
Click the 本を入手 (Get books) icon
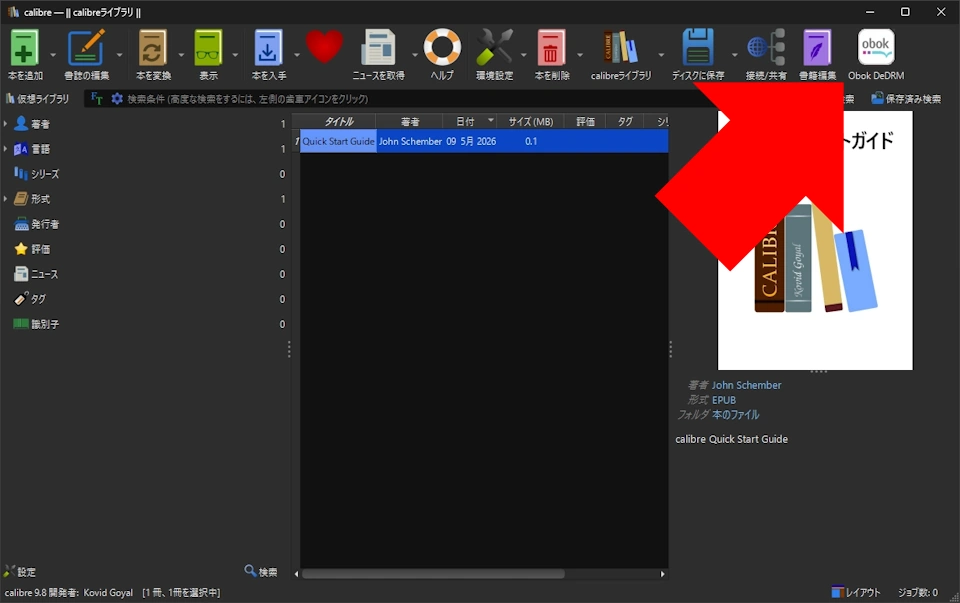[x=268, y=48]
